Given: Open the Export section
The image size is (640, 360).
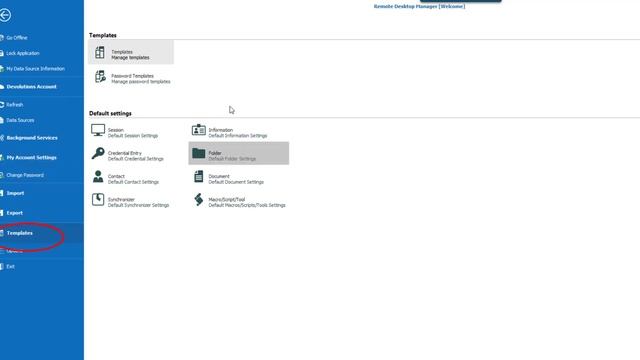Looking at the screenshot, I should (14, 213).
